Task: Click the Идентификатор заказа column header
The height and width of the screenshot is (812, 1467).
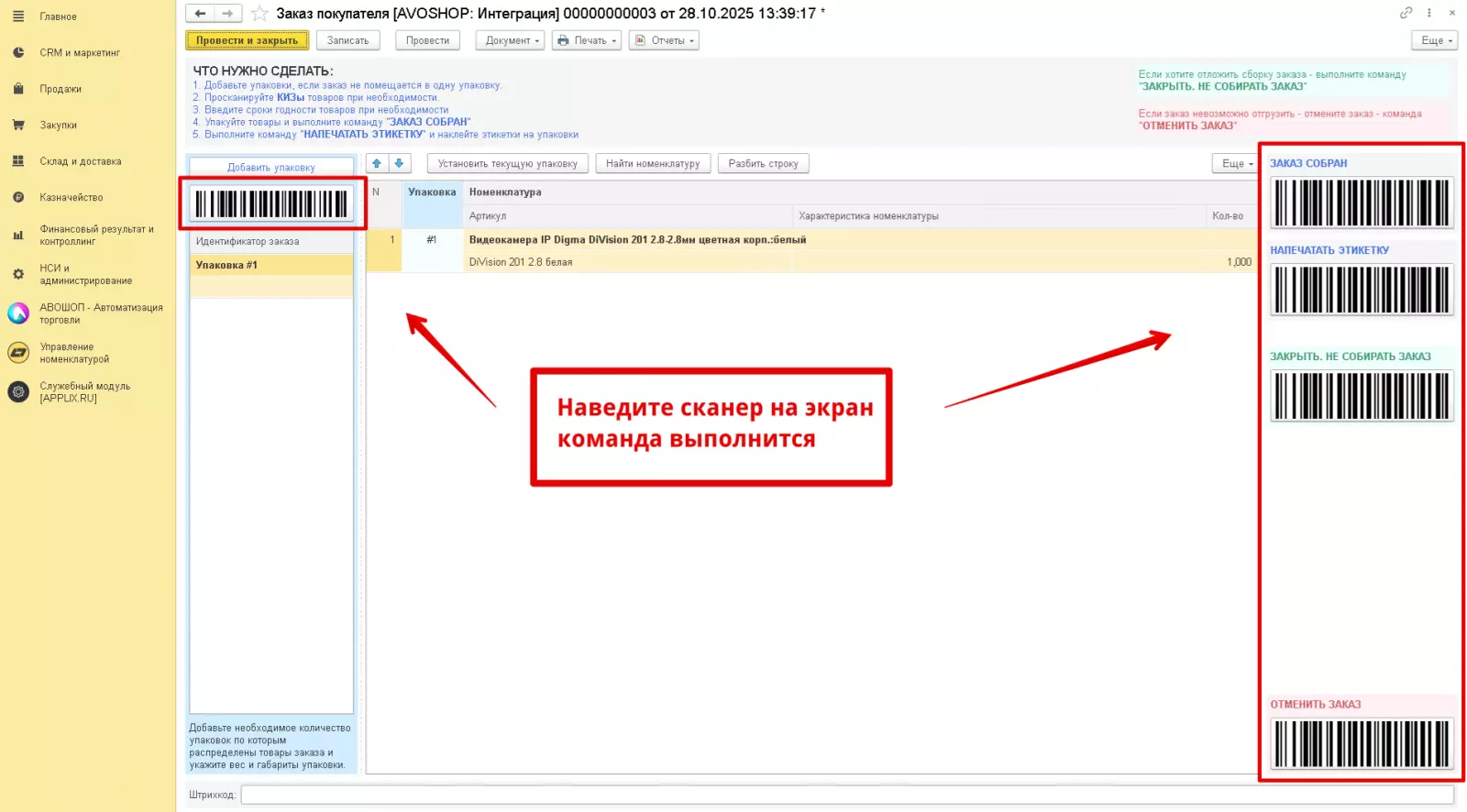Action: pyautogui.click(x=270, y=241)
